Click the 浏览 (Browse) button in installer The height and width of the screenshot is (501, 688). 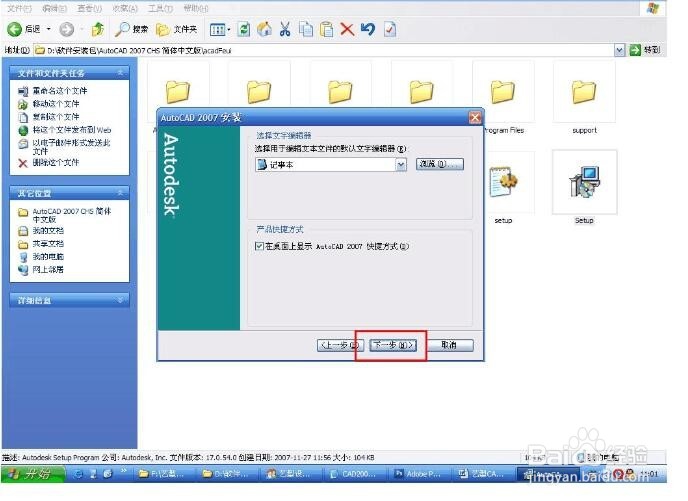(x=439, y=164)
